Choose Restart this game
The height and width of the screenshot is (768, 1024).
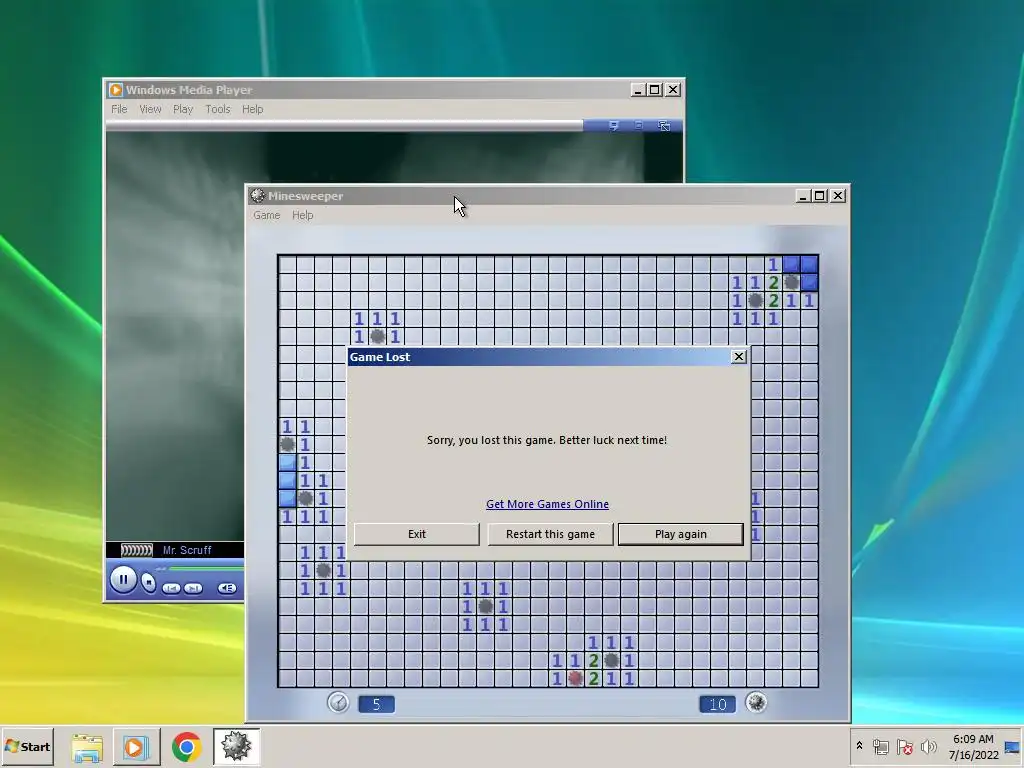[x=550, y=534]
